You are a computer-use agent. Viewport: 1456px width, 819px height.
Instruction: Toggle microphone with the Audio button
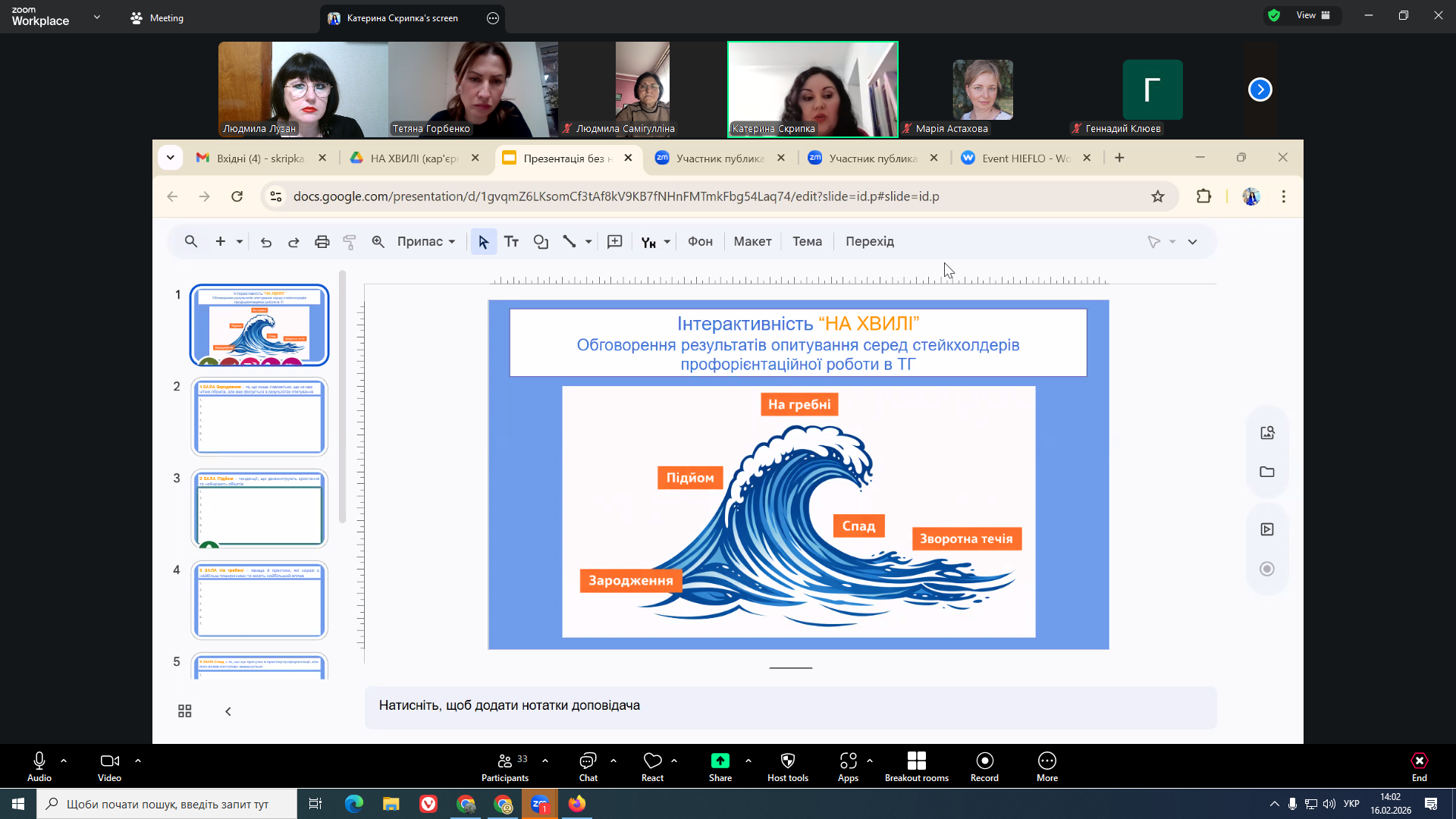39,761
